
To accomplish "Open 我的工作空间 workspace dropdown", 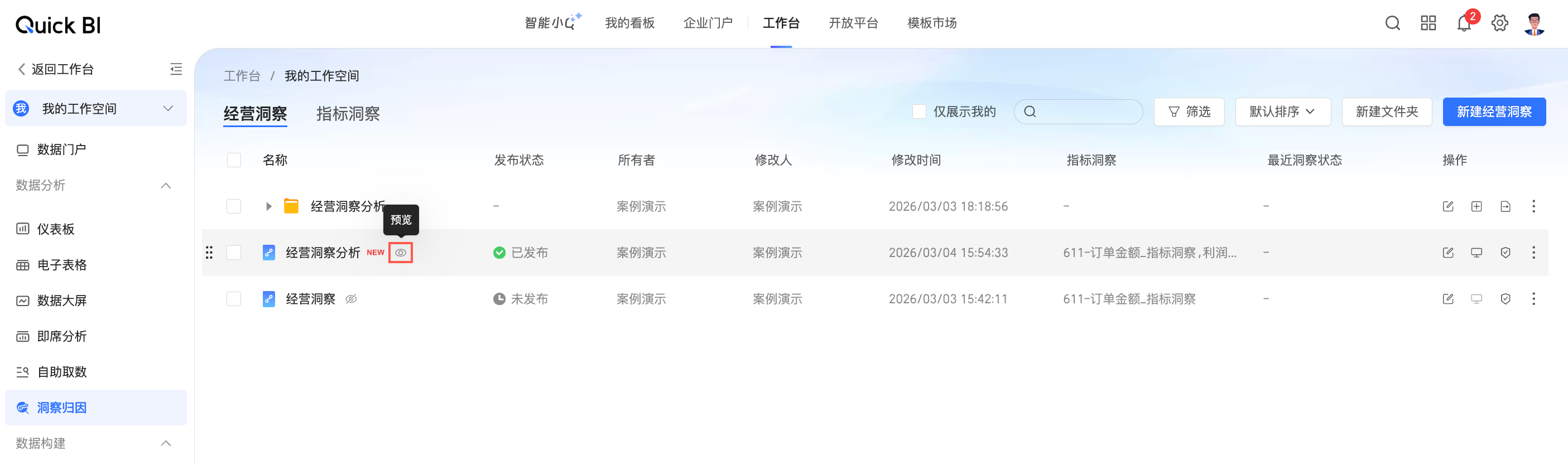I will (x=95, y=108).
